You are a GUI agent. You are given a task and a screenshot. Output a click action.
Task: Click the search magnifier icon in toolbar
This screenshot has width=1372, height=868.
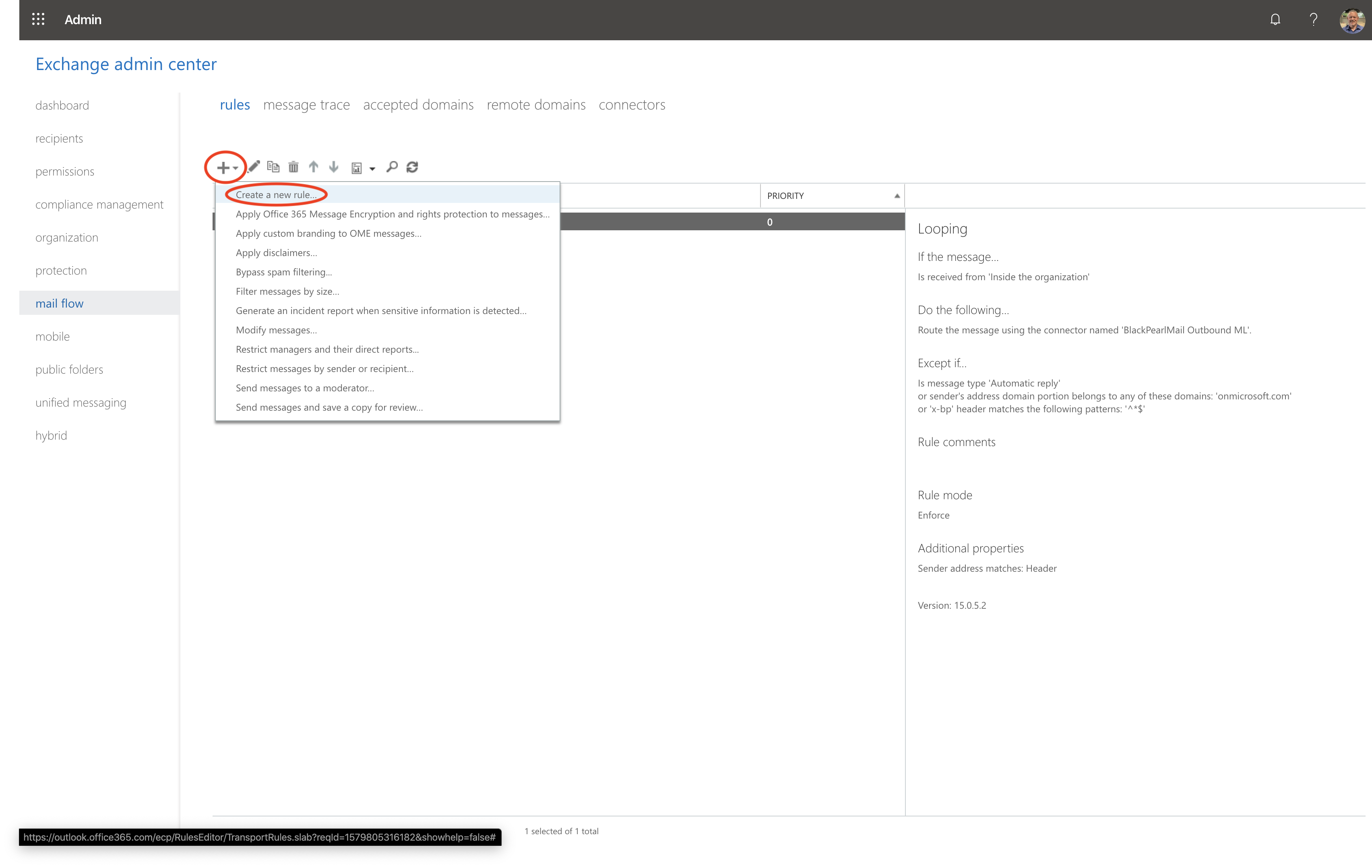coord(392,167)
